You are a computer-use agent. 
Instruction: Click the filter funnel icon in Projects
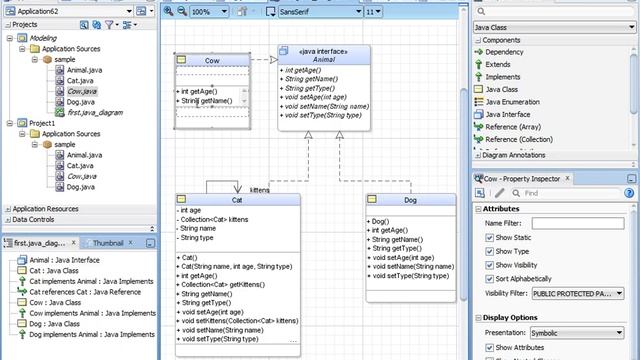coord(109,25)
